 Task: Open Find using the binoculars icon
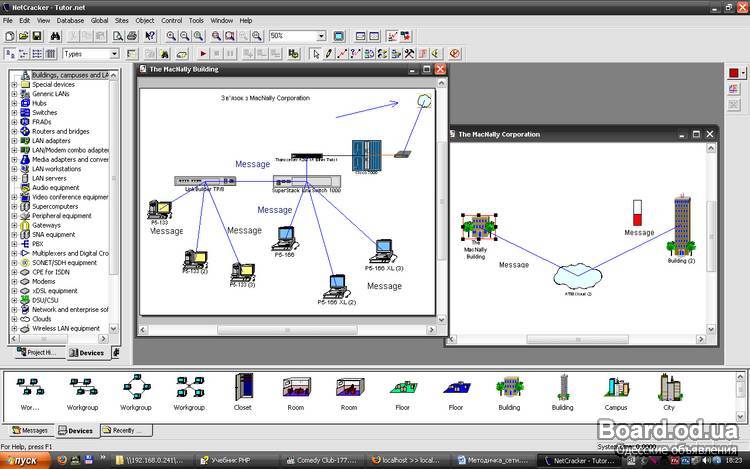[55, 36]
